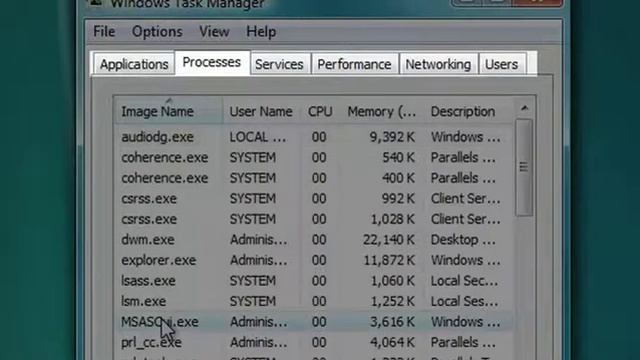Select the Processes tab
This screenshot has height=360, width=640.
(212, 62)
